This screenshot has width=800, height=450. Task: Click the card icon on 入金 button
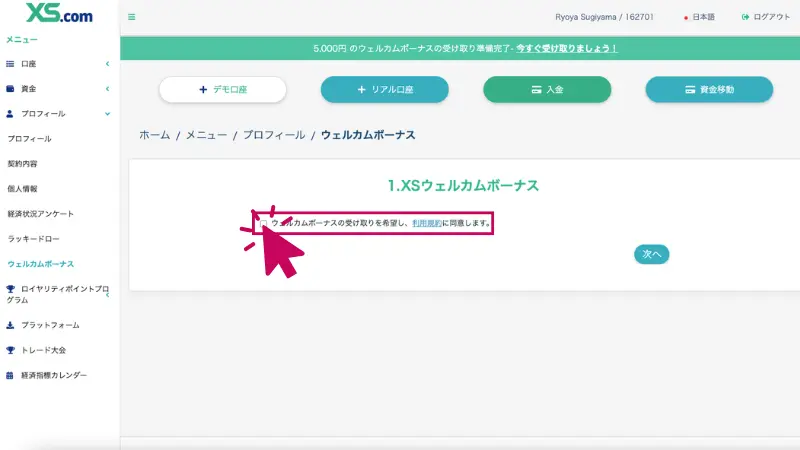point(536,89)
